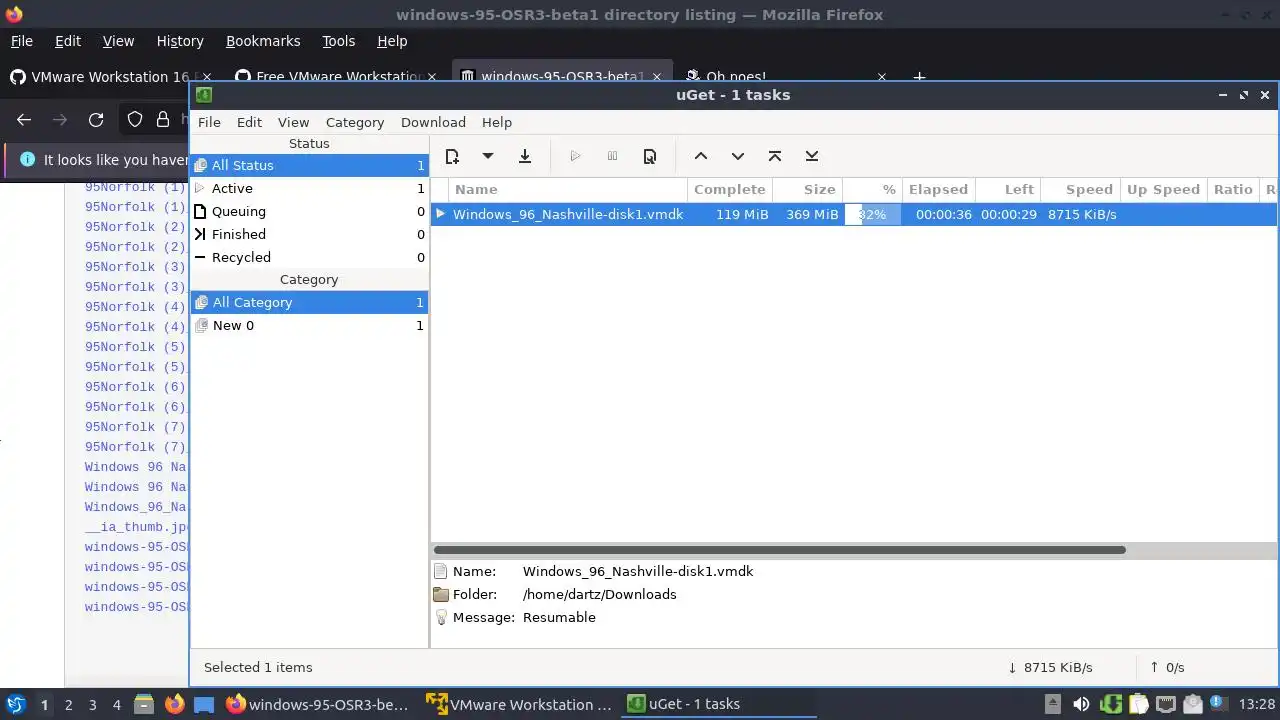This screenshot has width=1280, height=720.
Task: Open Firefox Tools menu
Action: pyautogui.click(x=338, y=41)
